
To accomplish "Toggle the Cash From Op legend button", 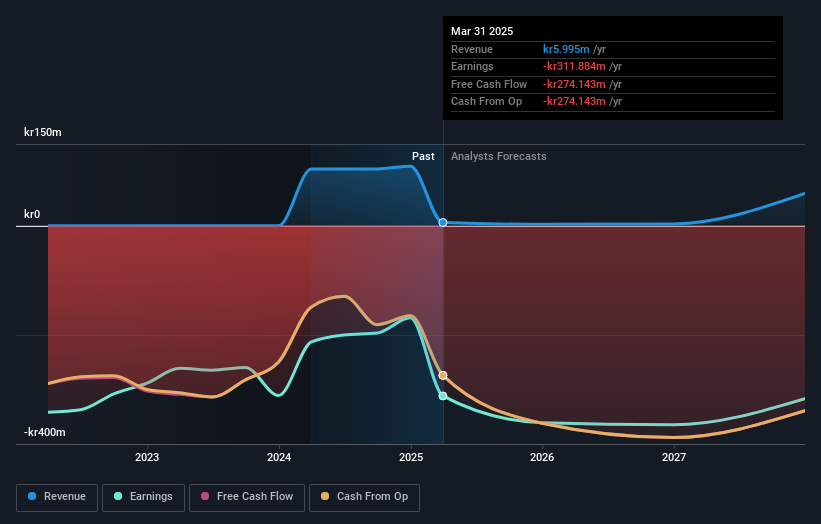I will pyautogui.click(x=364, y=497).
